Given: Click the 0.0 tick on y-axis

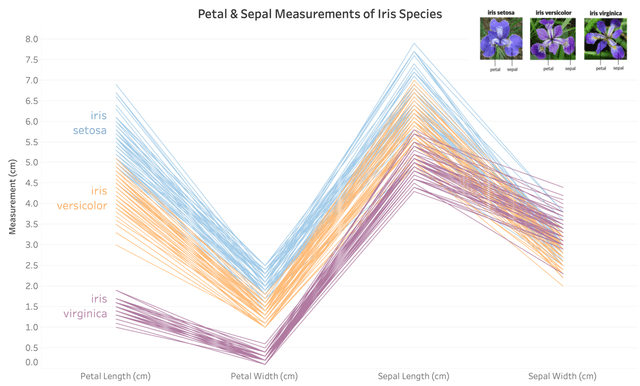Looking at the screenshot, I should click(x=31, y=362).
